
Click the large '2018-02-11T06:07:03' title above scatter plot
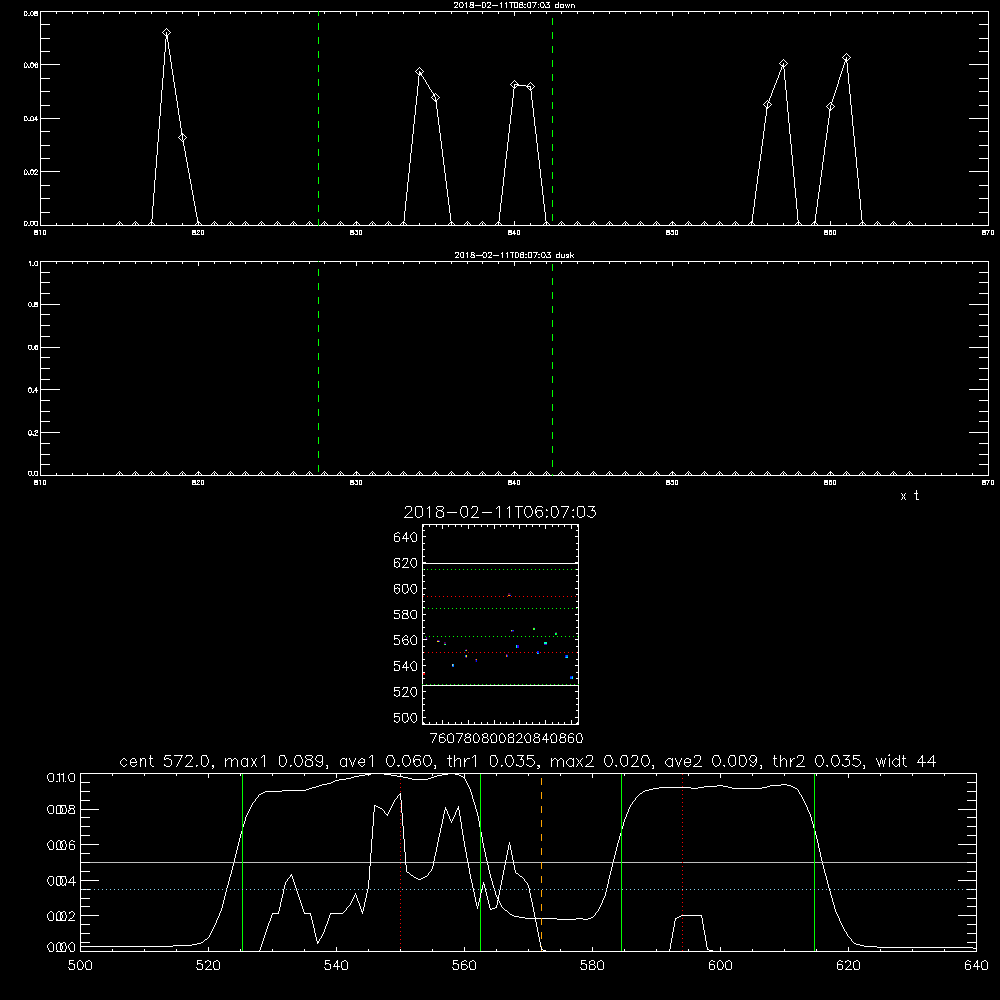(x=500, y=512)
